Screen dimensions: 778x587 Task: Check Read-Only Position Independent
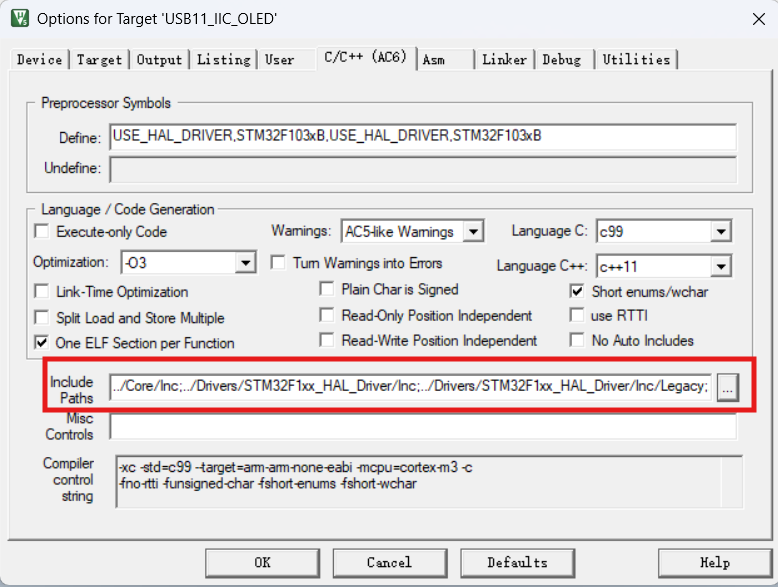[326, 315]
